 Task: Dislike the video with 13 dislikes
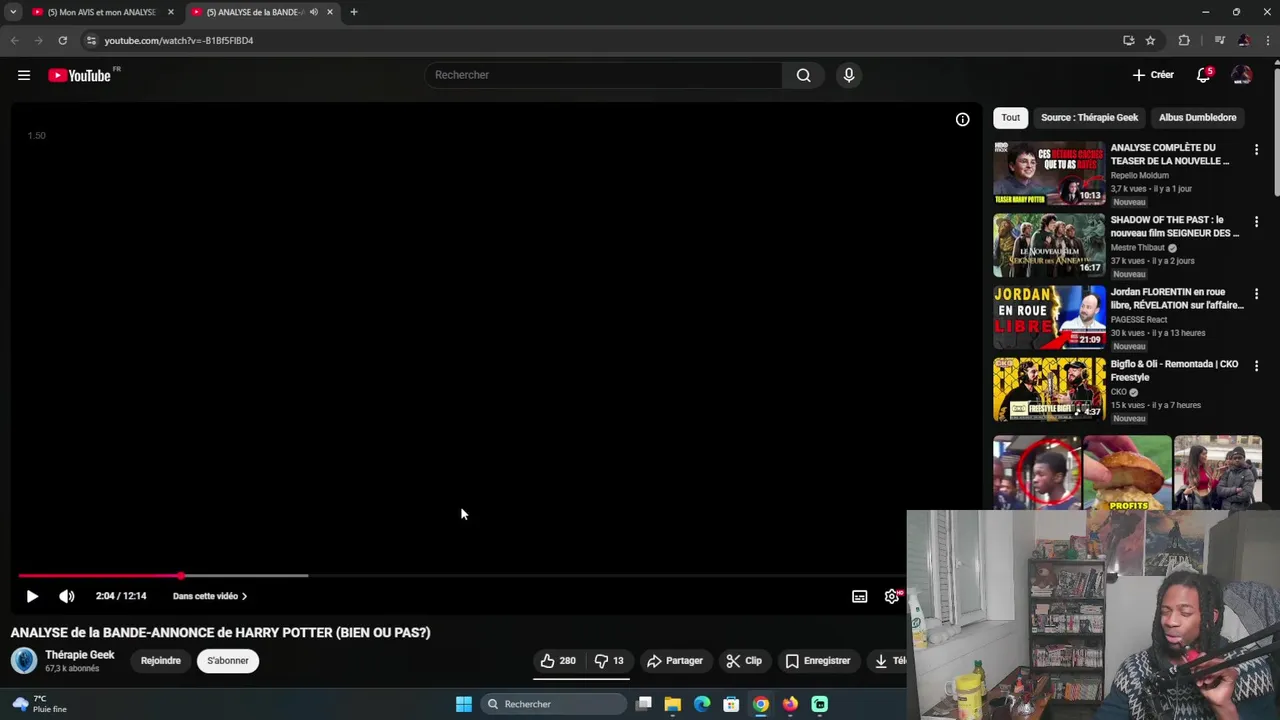click(609, 661)
